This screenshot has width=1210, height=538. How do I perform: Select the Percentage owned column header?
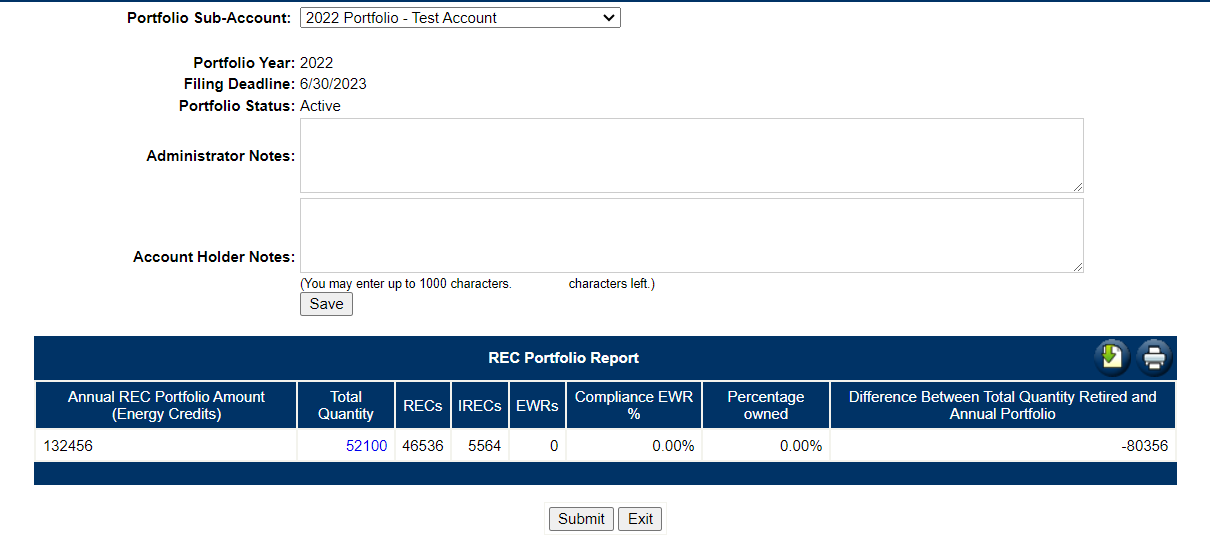click(x=765, y=405)
